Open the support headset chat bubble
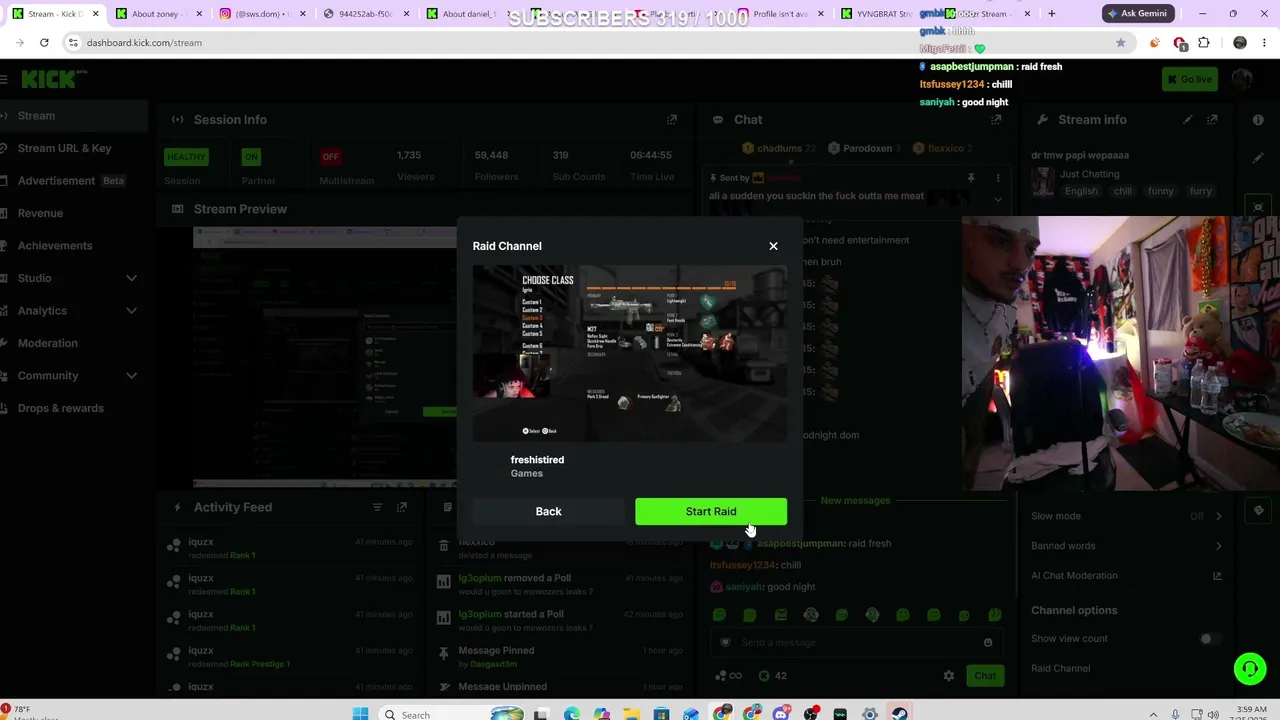Viewport: 1280px width, 720px height. pos(1249,669)
